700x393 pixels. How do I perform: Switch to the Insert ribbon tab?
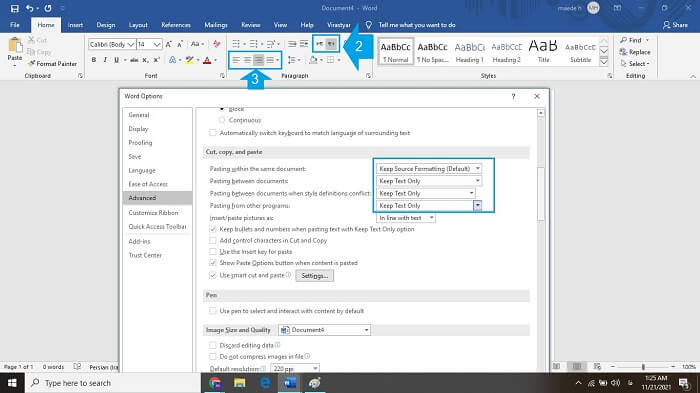click(x=75, y=25)
